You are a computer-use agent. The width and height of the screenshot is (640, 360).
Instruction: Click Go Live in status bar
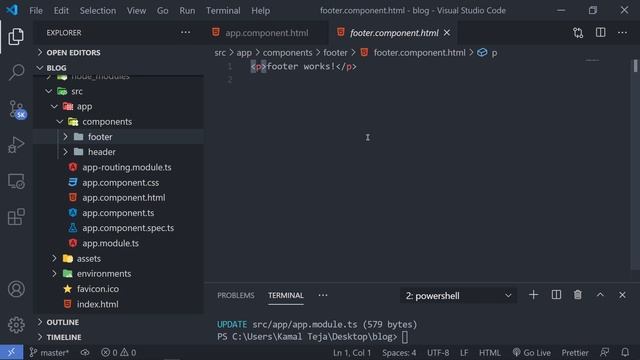tap(531, 352)
